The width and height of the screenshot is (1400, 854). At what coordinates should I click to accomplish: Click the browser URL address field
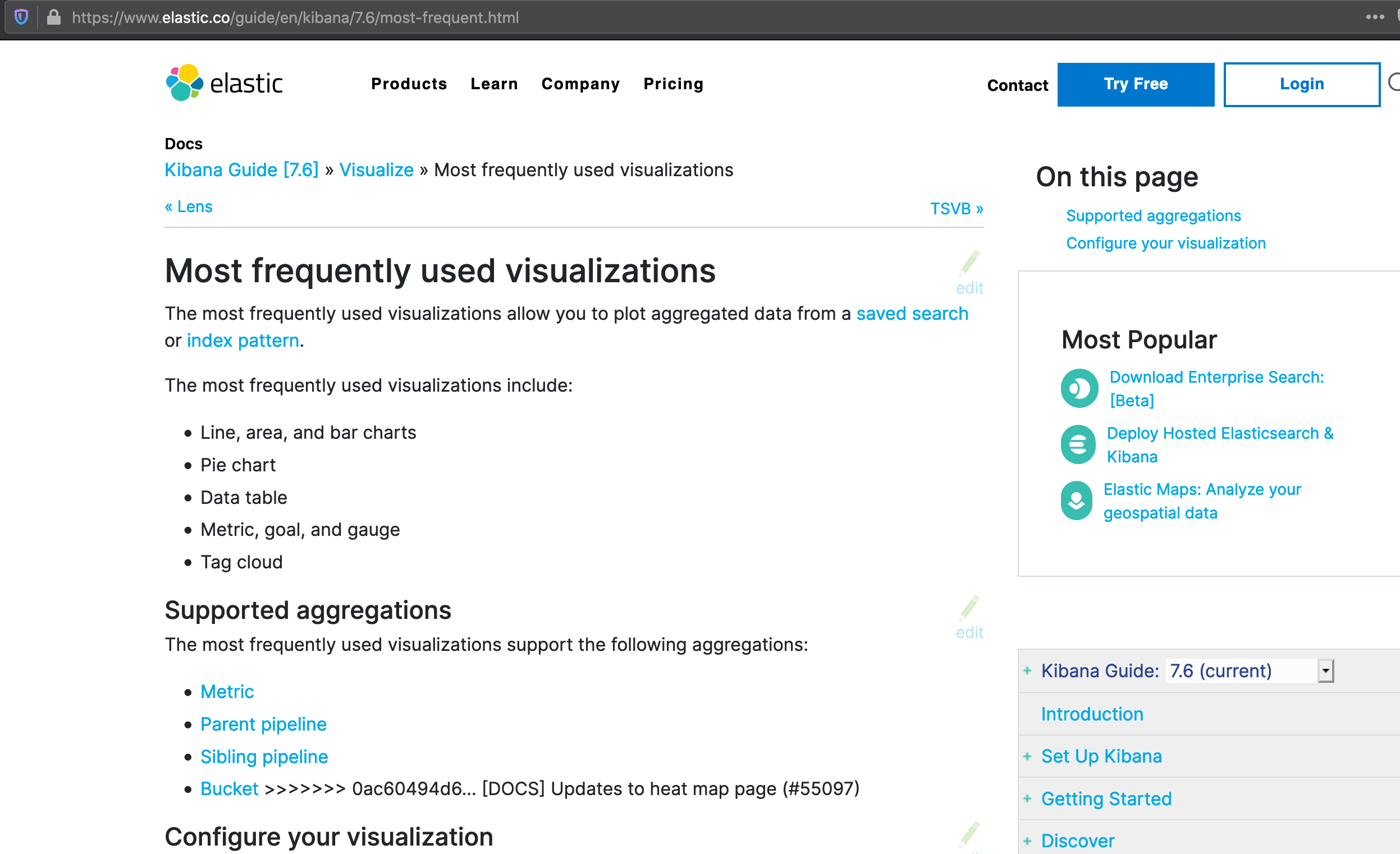pyautogui.click(x=682, y=17)
